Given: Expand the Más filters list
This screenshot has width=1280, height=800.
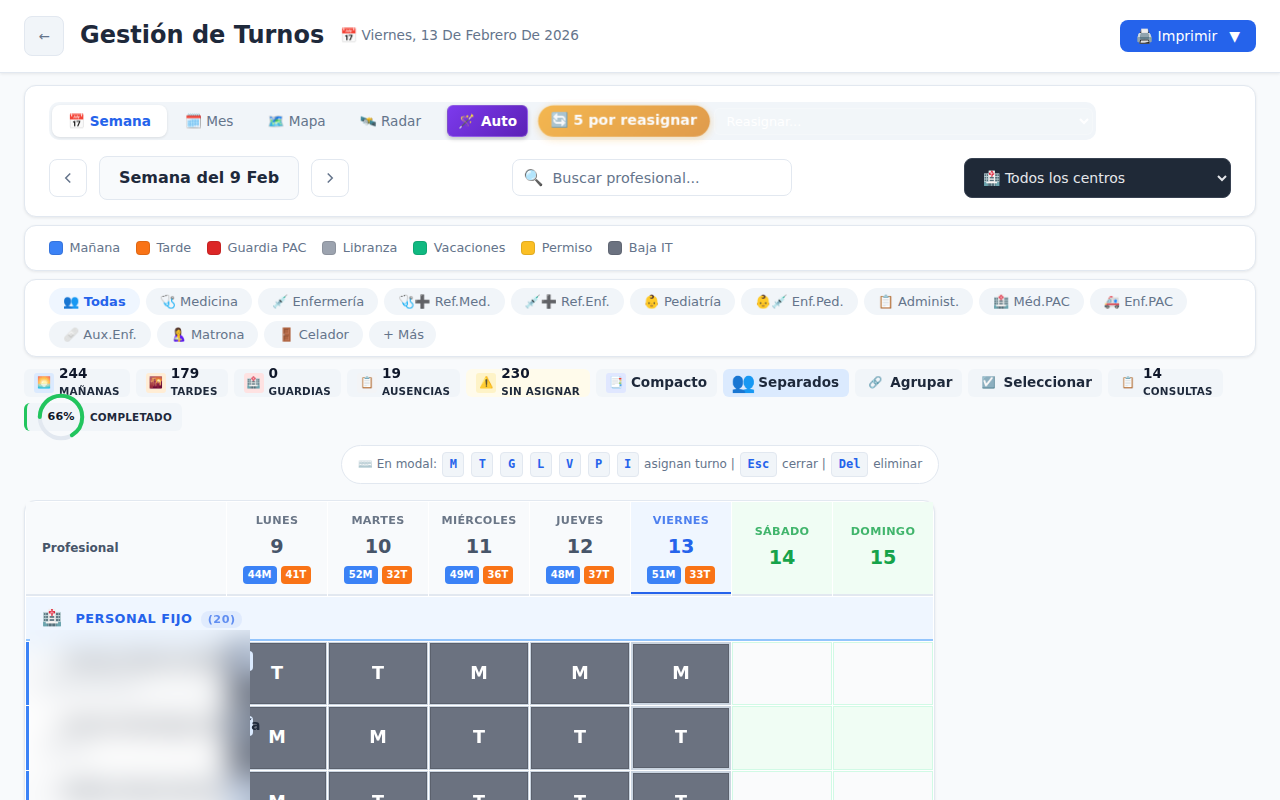Looking at the screenshot, I should pos(402,334).
